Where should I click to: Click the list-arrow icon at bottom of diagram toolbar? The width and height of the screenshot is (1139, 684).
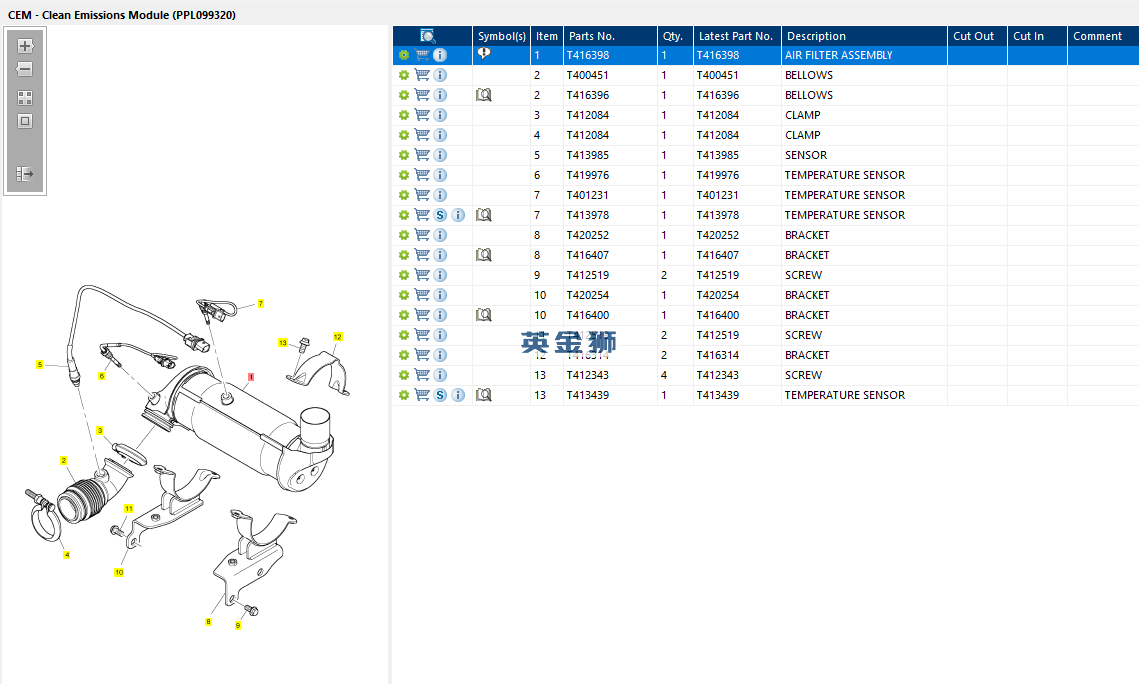pos(25,174)
